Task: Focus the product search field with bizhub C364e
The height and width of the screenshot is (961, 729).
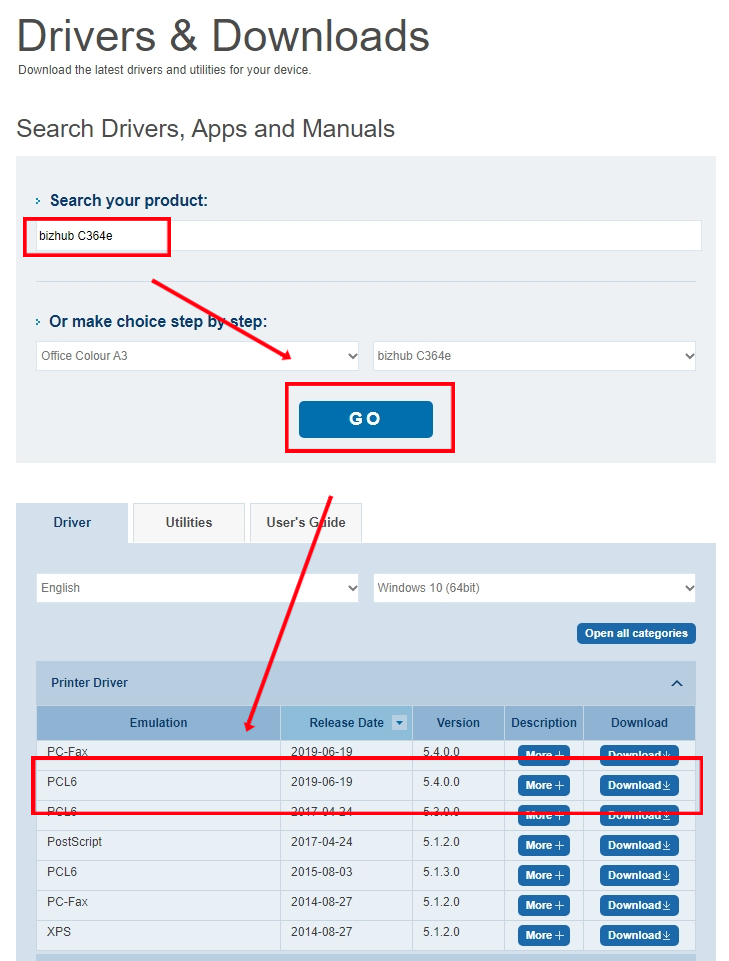Action: pos(368,235)
